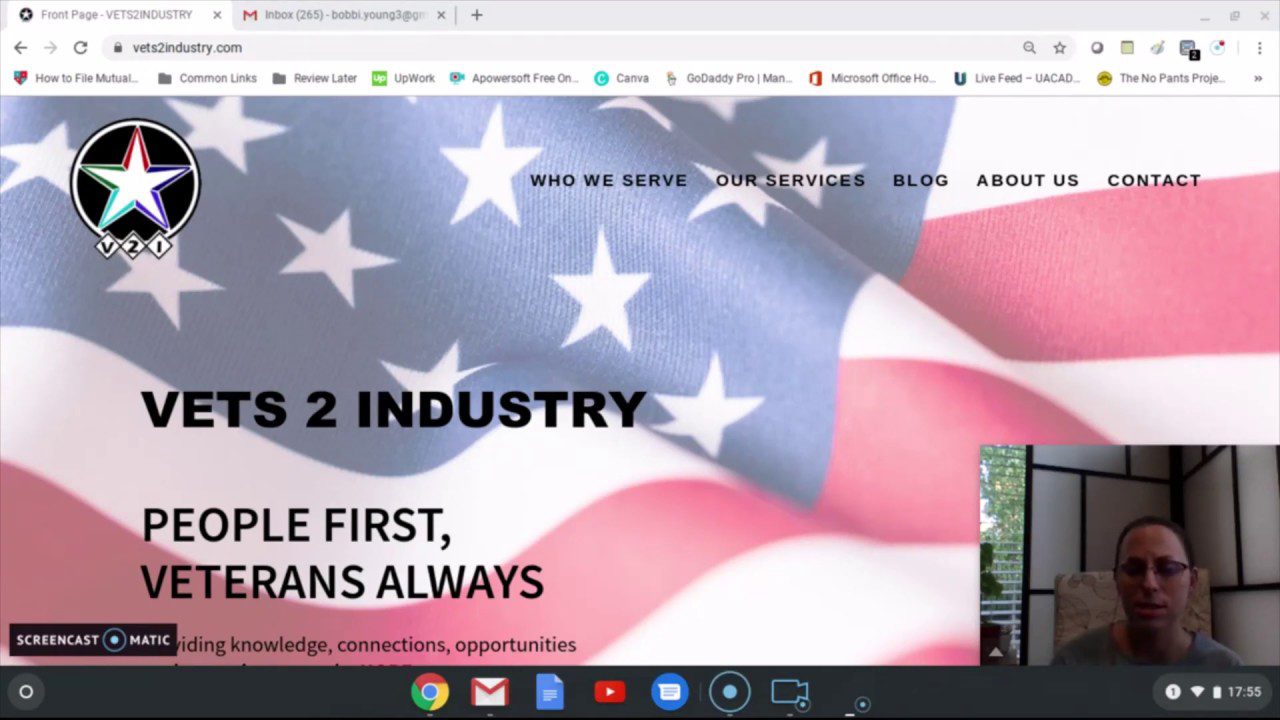The width and height of the screenshot is (1280, 720).
Task: Click the OUR SERVICES navigation link
Action: coord(790,180)
